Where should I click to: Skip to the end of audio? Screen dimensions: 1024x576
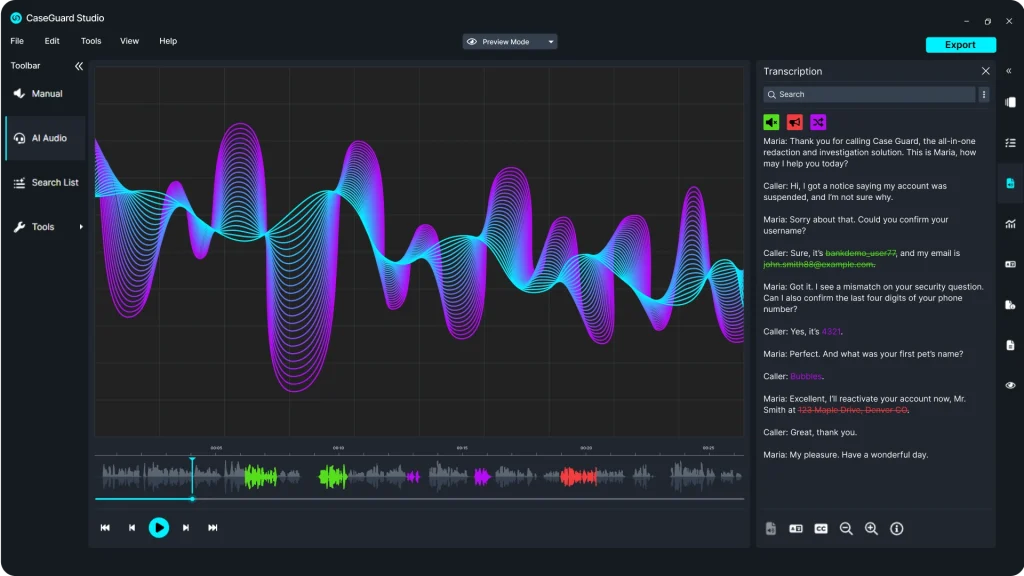[213, 528]
